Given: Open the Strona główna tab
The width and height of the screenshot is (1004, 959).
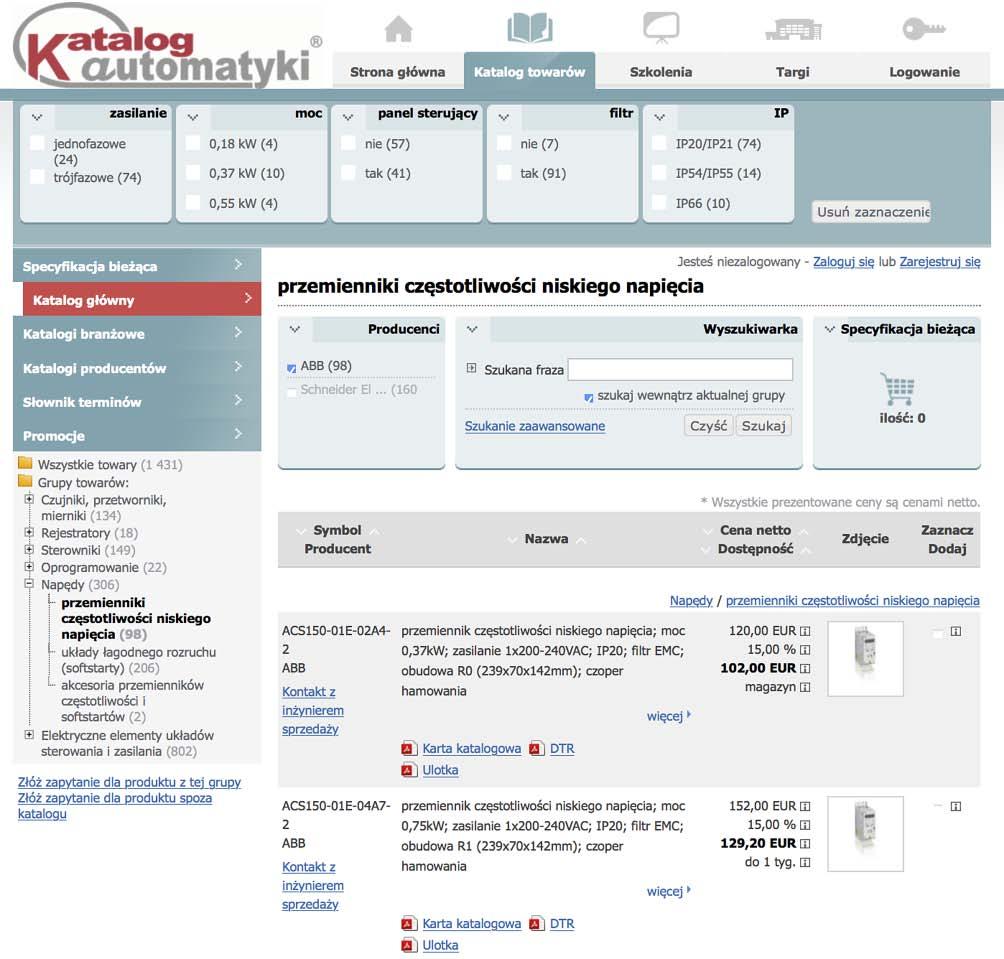Looking at the screenshot, I should coord(398,72).
